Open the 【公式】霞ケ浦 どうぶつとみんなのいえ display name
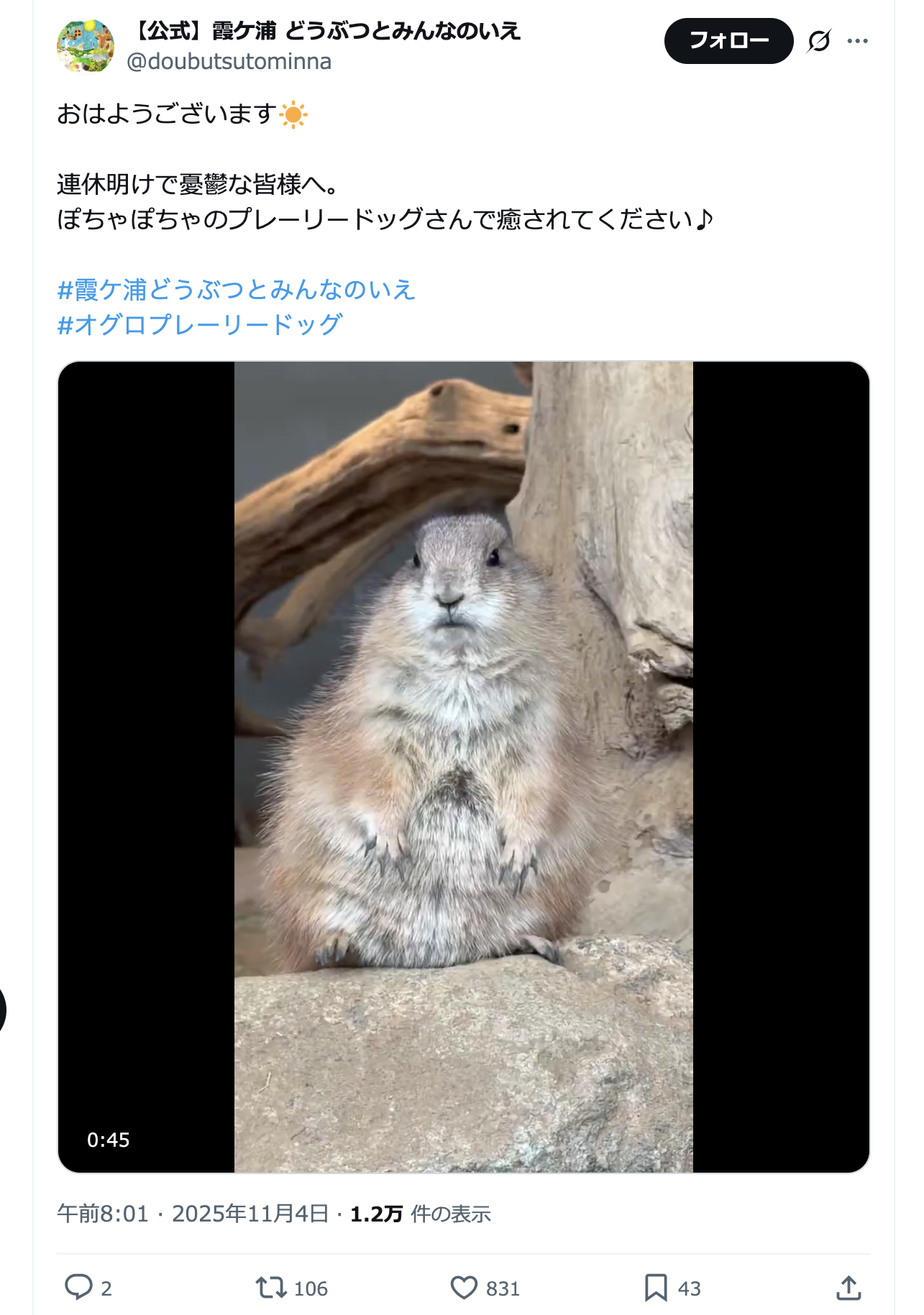The height and width of the screenshot is (1315, 924). click(x=326, y=31)
